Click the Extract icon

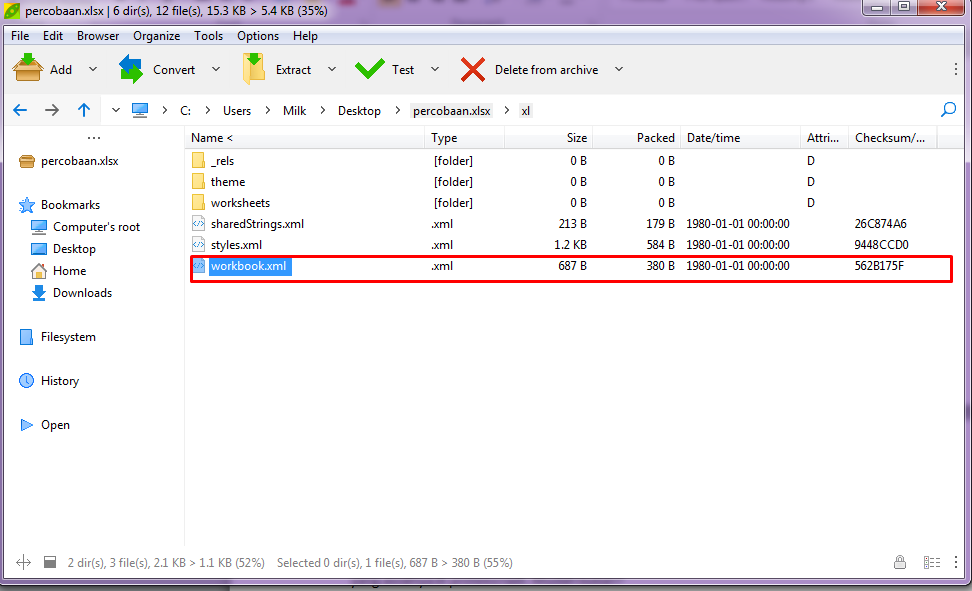(253, 68)
